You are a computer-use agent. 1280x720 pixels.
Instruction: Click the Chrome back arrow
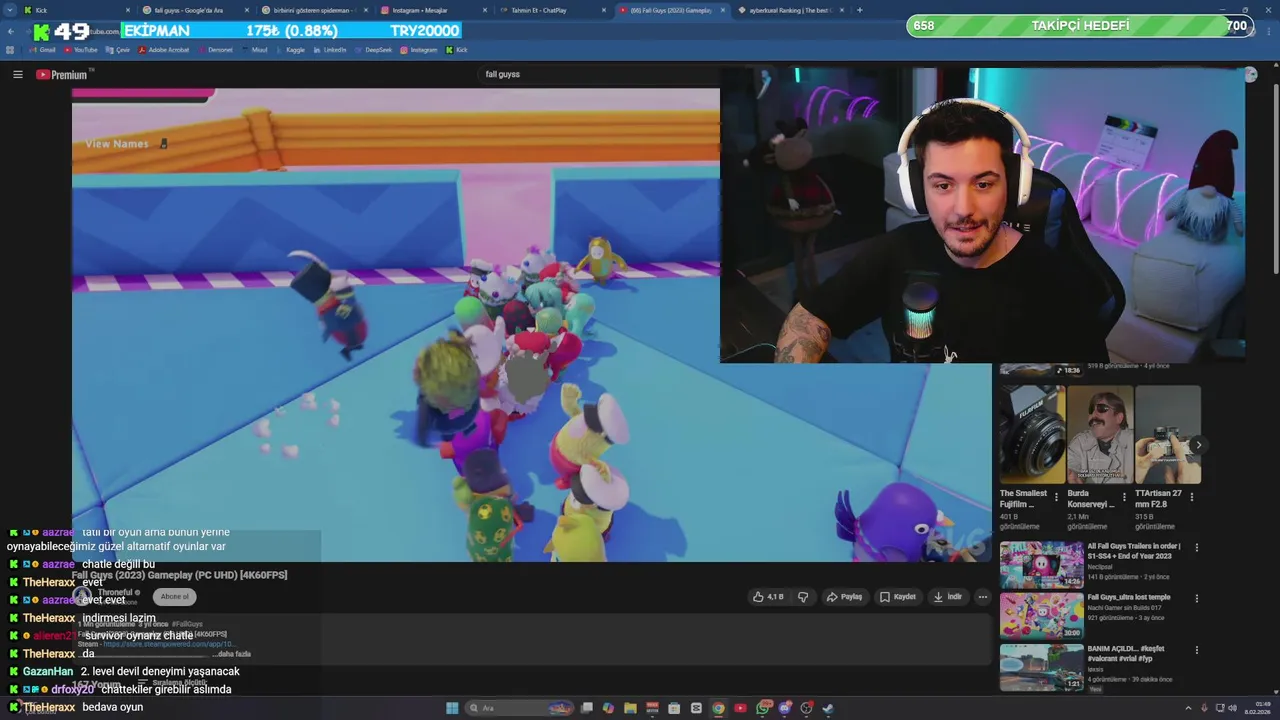[11, 31]
